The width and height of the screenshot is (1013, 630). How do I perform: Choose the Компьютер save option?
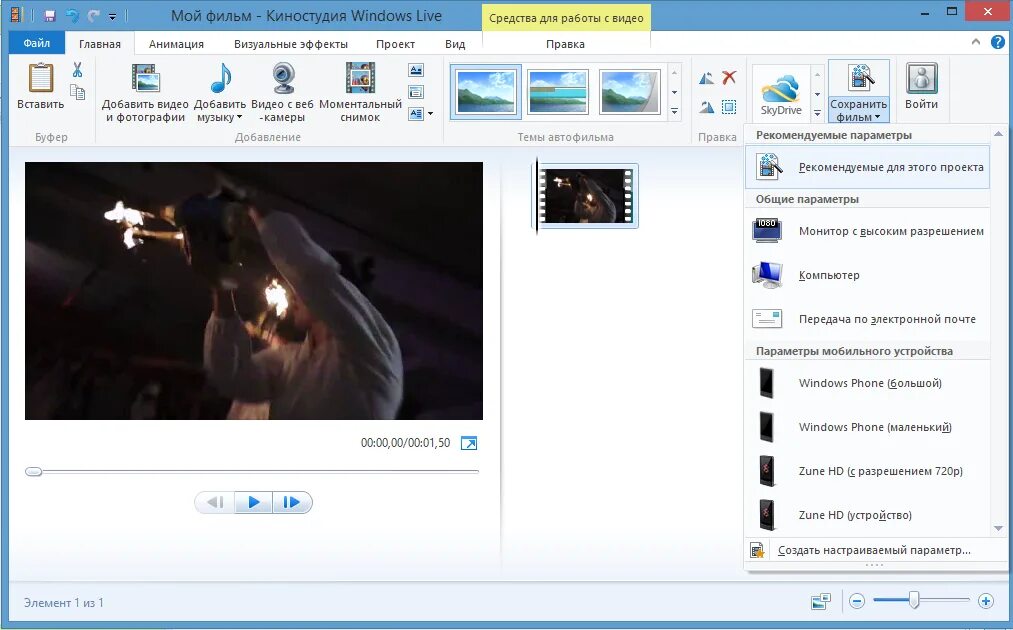(868, 275)
